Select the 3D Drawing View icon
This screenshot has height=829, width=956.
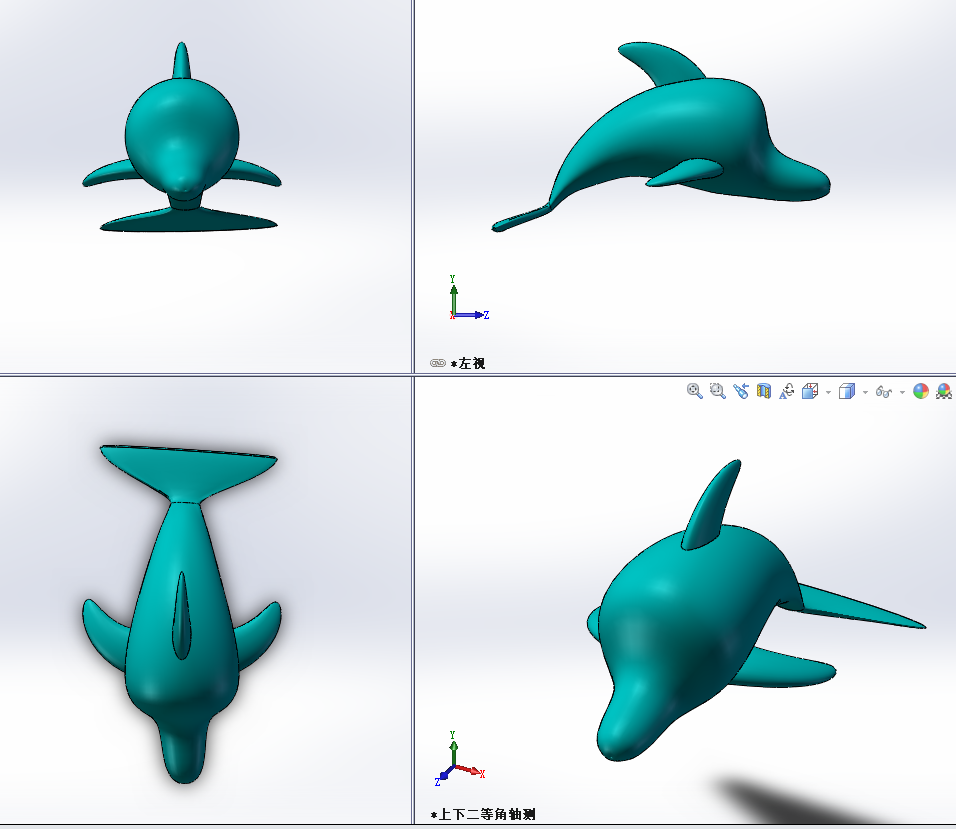[788, 391]
